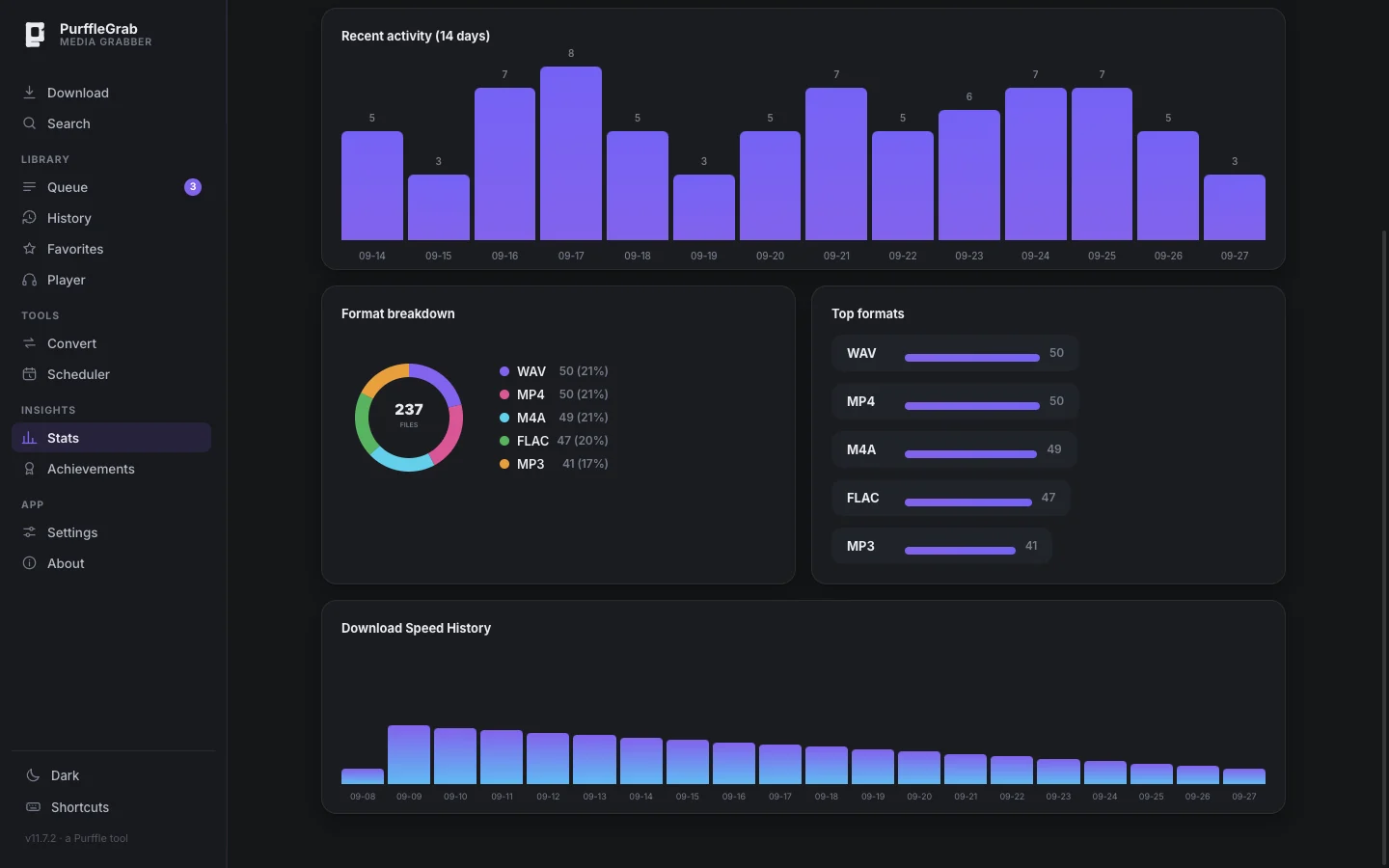Click the WAV row in Top formats

955,353
